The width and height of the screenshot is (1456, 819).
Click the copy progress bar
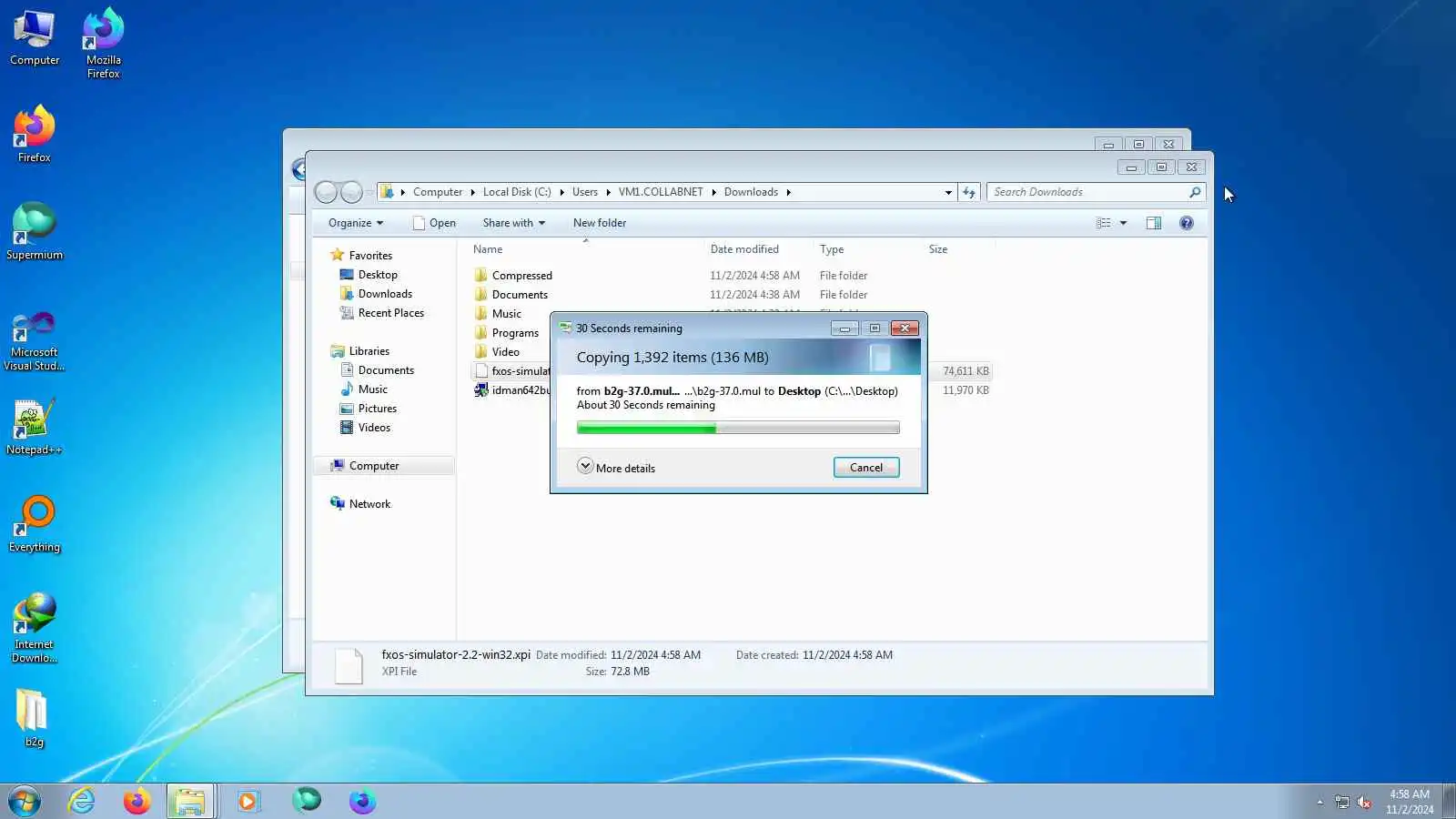[738, 428]
